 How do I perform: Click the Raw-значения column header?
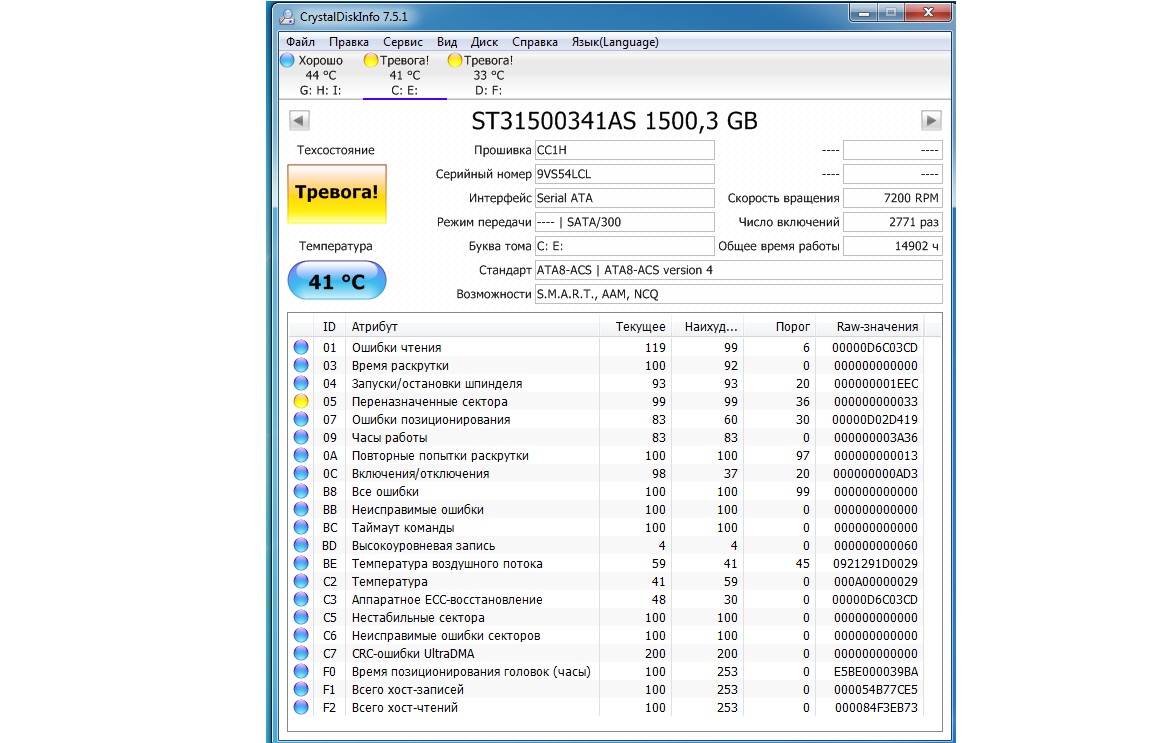click(x=869, y=326)
